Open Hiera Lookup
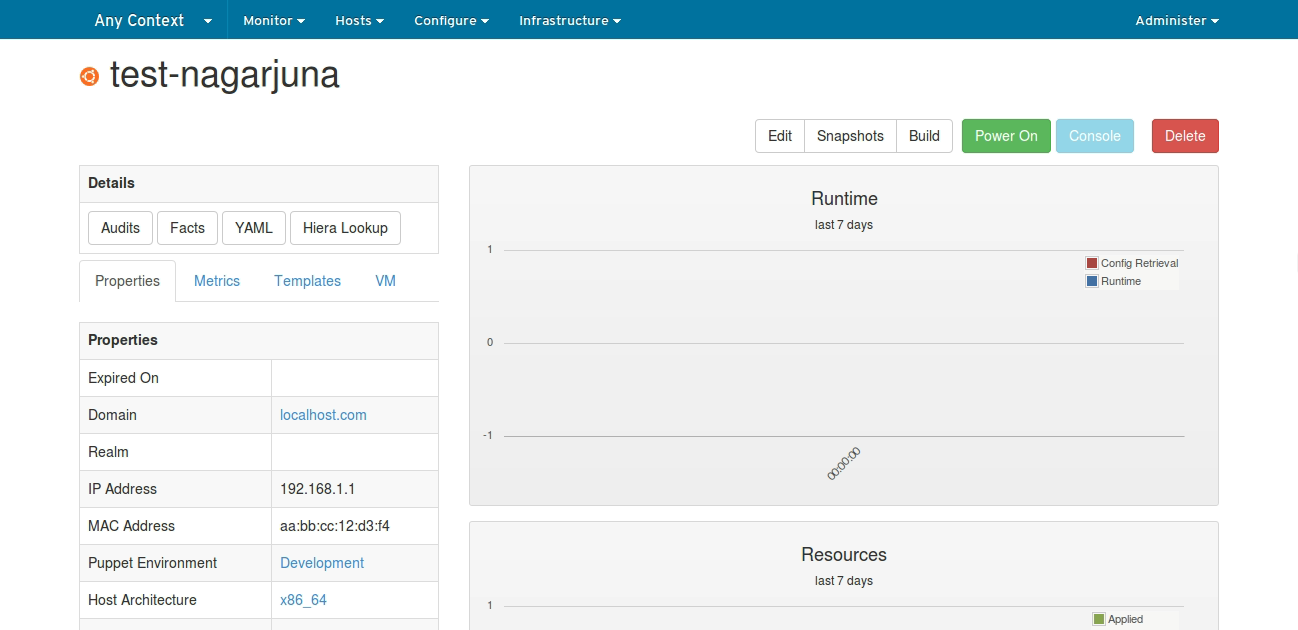 345,228
